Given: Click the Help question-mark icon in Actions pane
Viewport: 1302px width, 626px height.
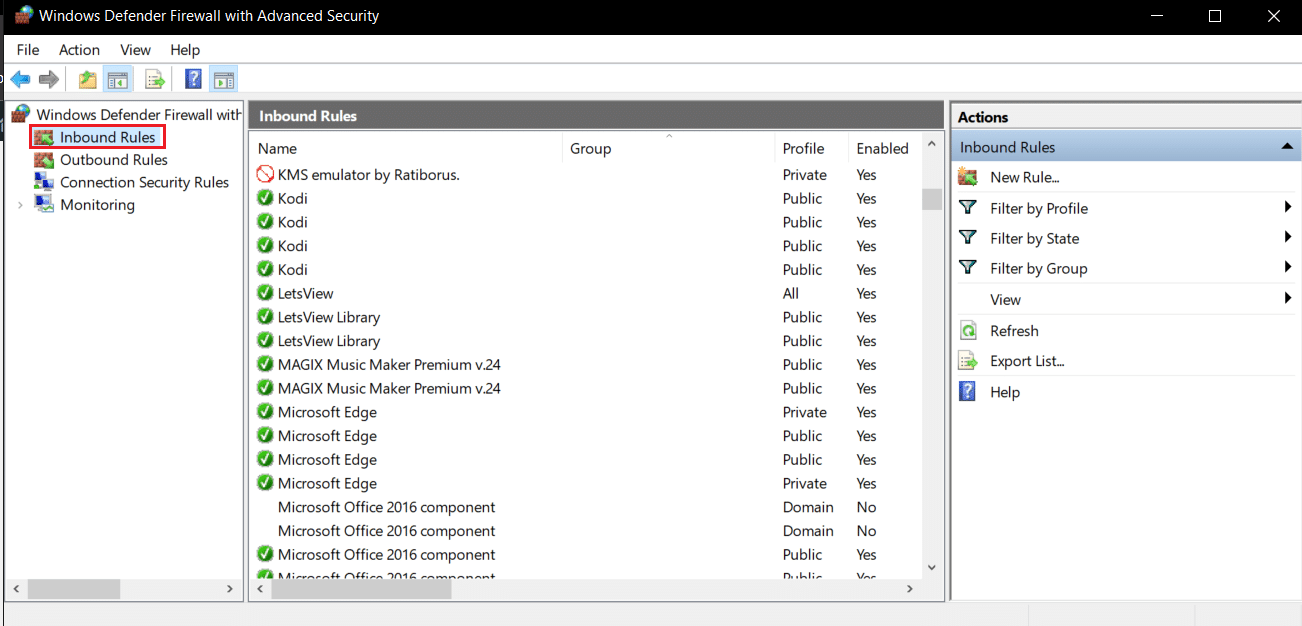Looking at the screenshot, I should coord(967,392).
